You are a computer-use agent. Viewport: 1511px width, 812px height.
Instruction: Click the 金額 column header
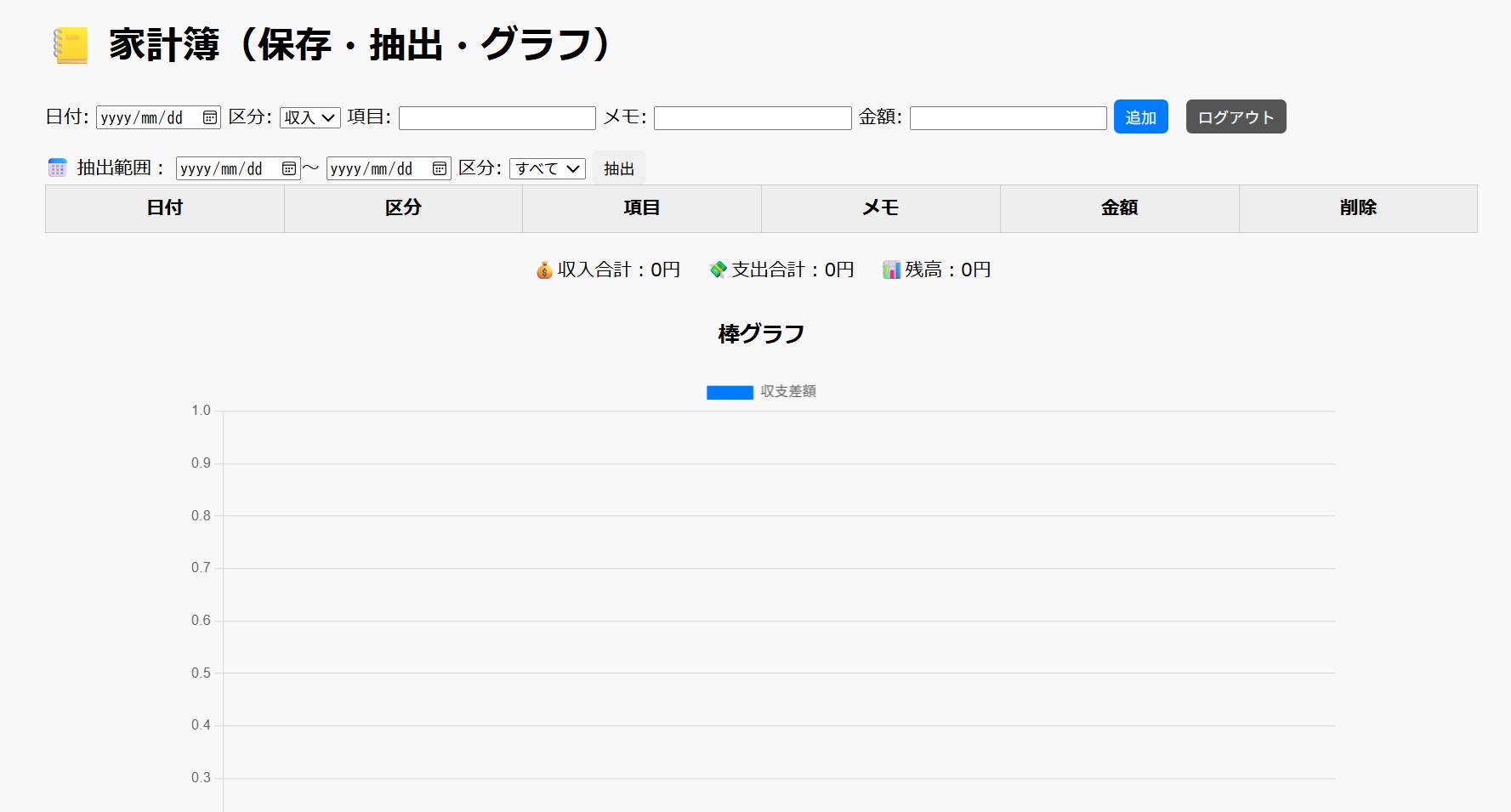coord(1119,208)
